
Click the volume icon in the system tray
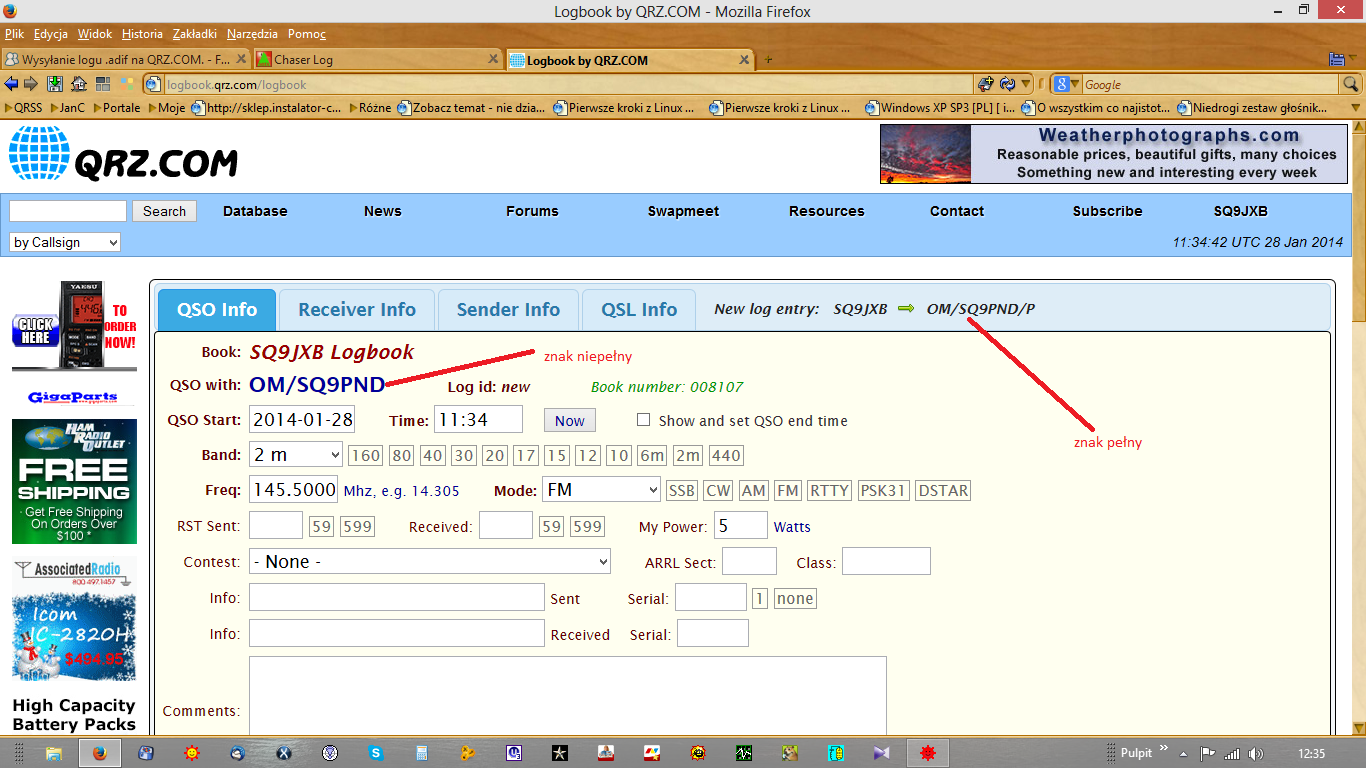coord(1257,753)
